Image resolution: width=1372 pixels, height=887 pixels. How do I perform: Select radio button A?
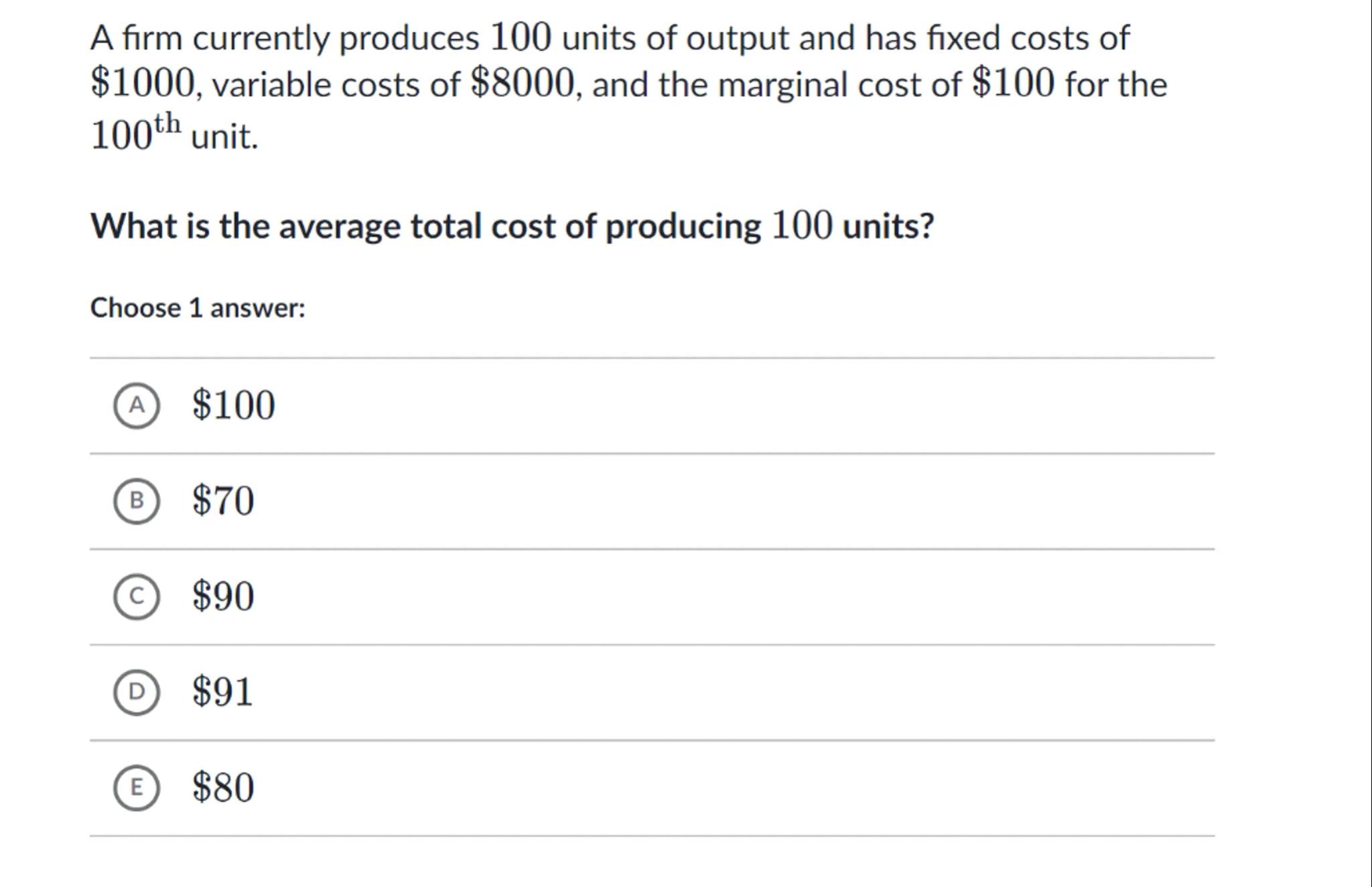[x=137, y=405]
